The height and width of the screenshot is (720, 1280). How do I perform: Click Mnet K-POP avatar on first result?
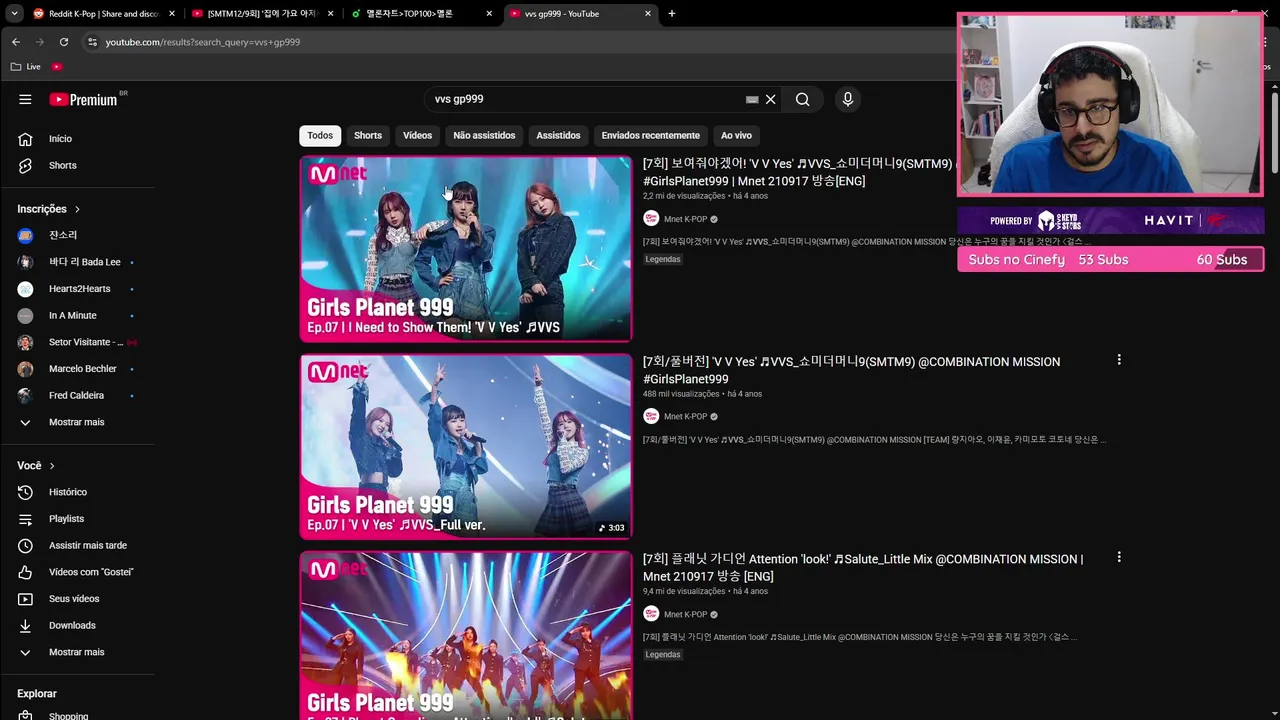coord(651,219)
